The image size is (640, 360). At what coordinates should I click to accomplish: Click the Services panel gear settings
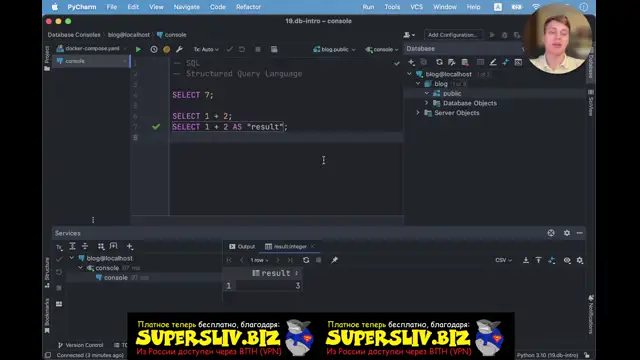[x=567, y=233]
